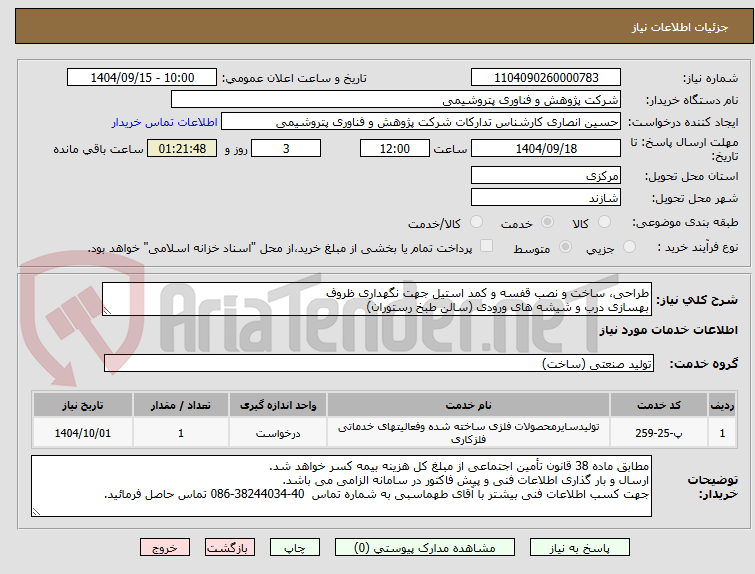The width and height of the screenshot is (755, 574).
Task: Click service code cell پ-25-259
Action: click(x=659, y=433)
